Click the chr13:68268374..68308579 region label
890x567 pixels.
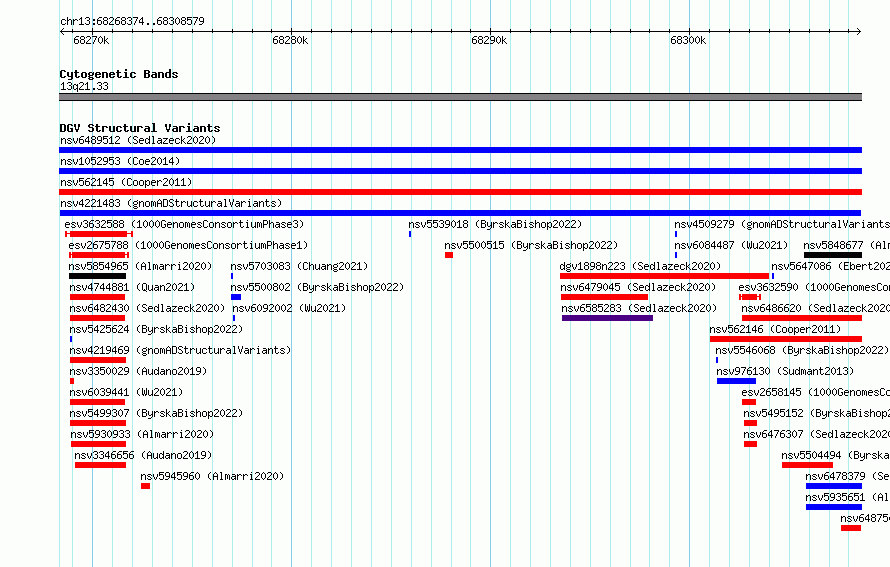[132, 21]
